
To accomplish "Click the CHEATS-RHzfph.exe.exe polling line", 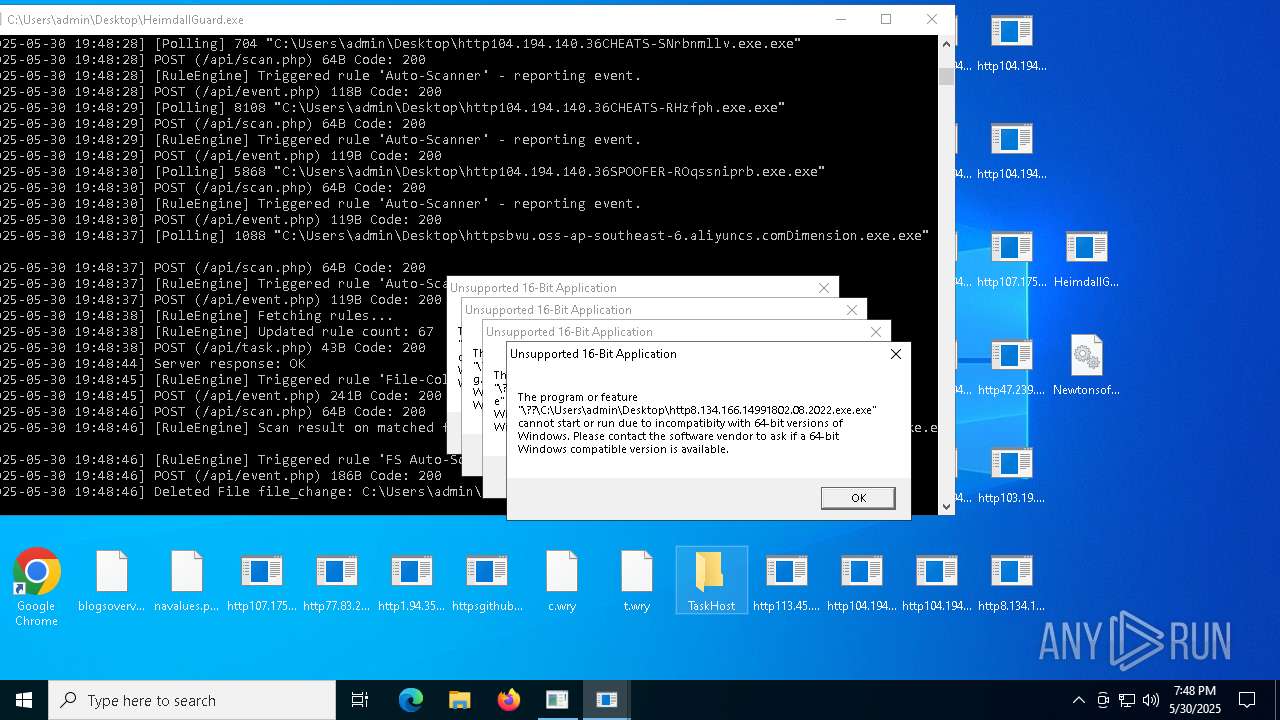I will click(x=393, y=108).
